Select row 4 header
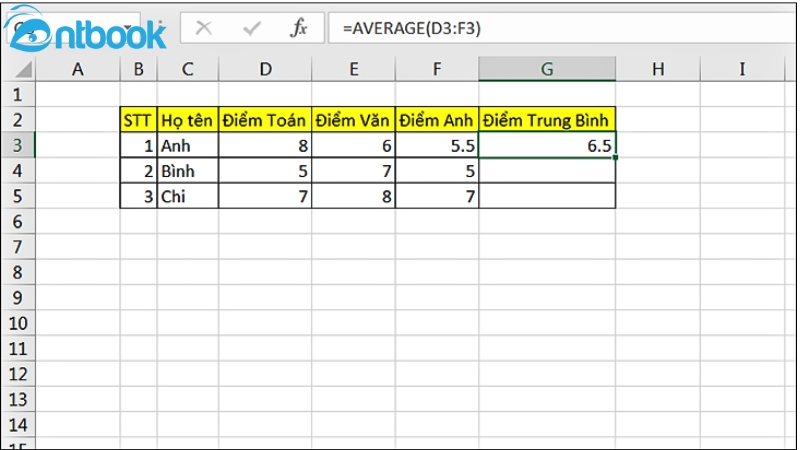The image size is (800, 450). 18,171
